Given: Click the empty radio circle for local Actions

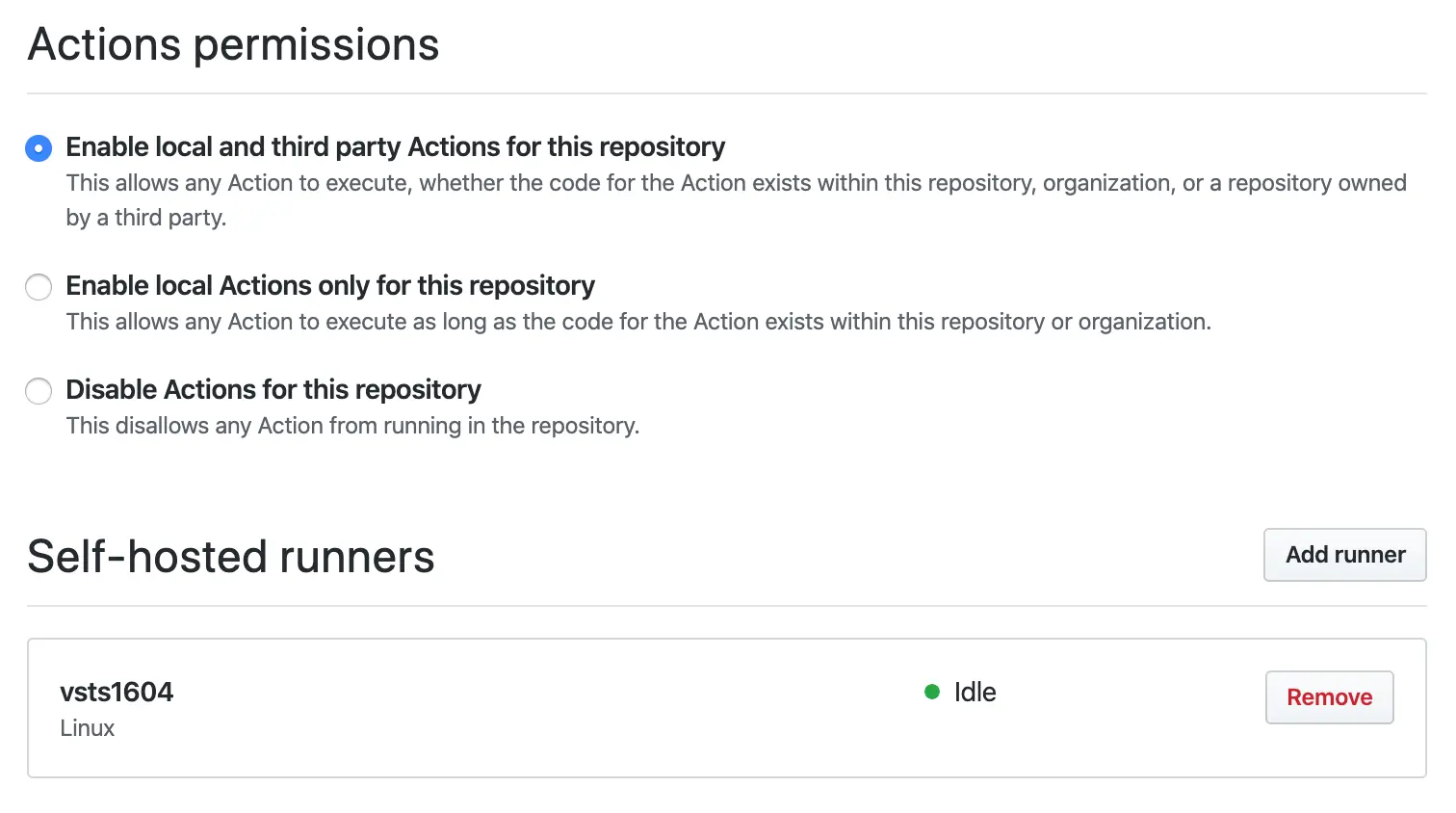Looking at the screenshot, I should coord(39,287).
